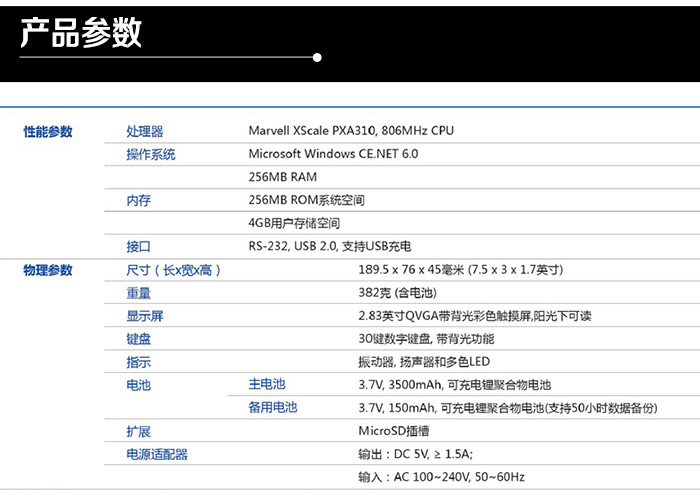Click the 重量 row label
This screenshot has height=490, width=700.
138,293
